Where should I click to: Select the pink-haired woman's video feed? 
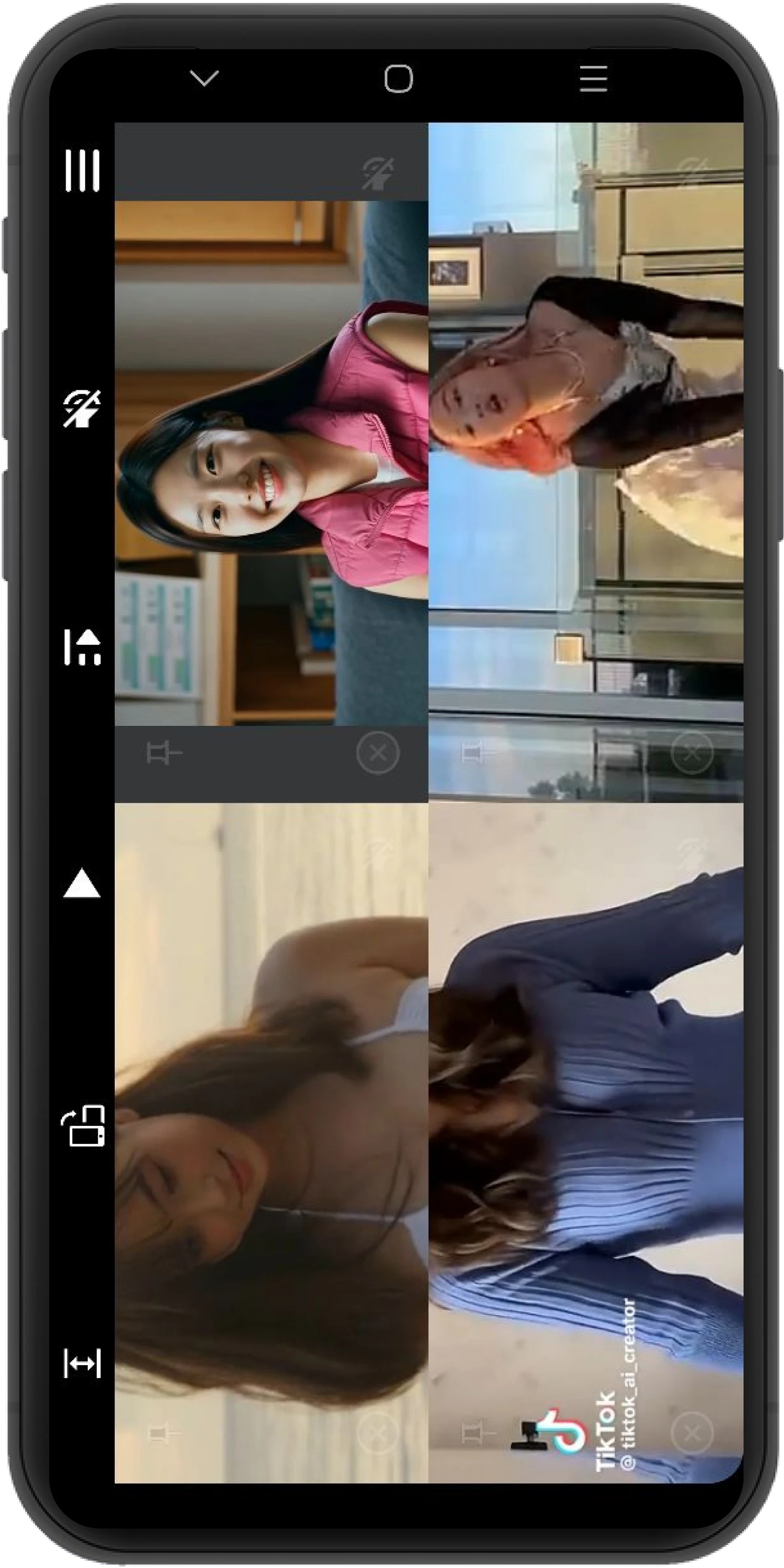(585, 463)
